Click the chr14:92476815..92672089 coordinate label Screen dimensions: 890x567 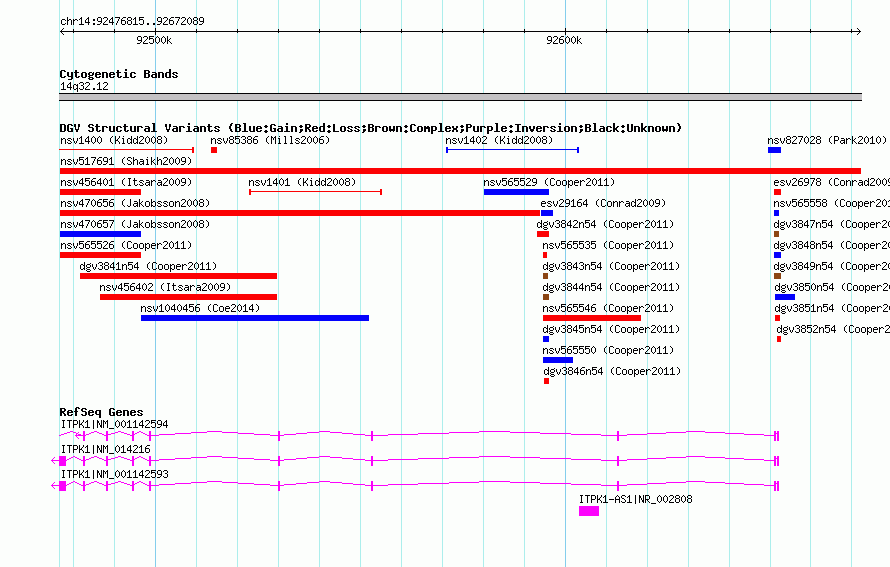[x=132, y=21]
